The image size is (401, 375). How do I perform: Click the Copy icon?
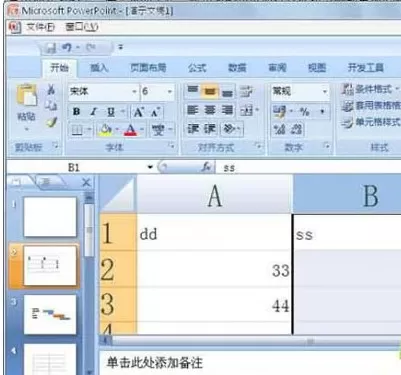[x=51, y=105]
